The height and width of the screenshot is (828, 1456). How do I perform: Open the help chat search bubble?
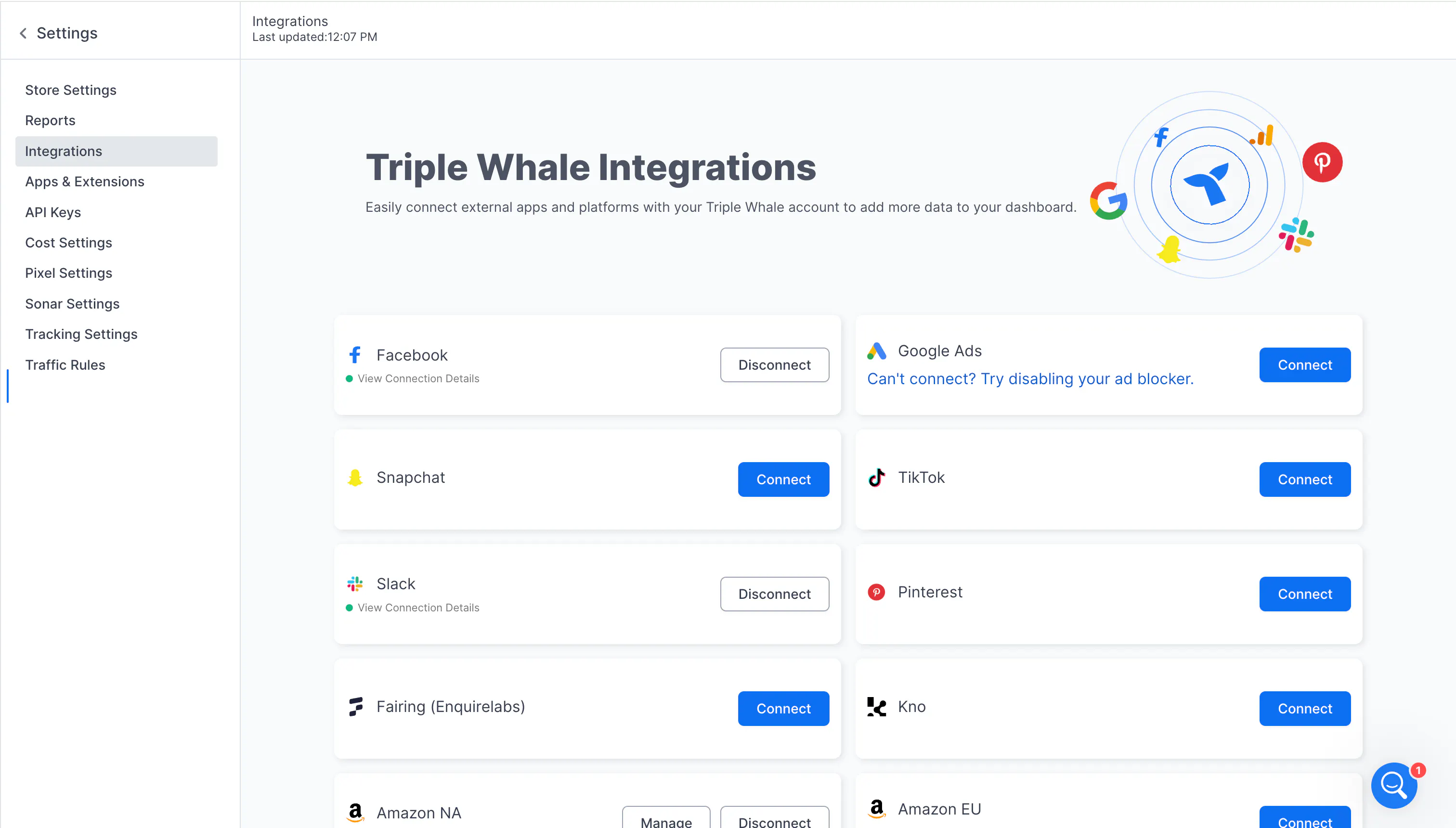coord(1393,785)
